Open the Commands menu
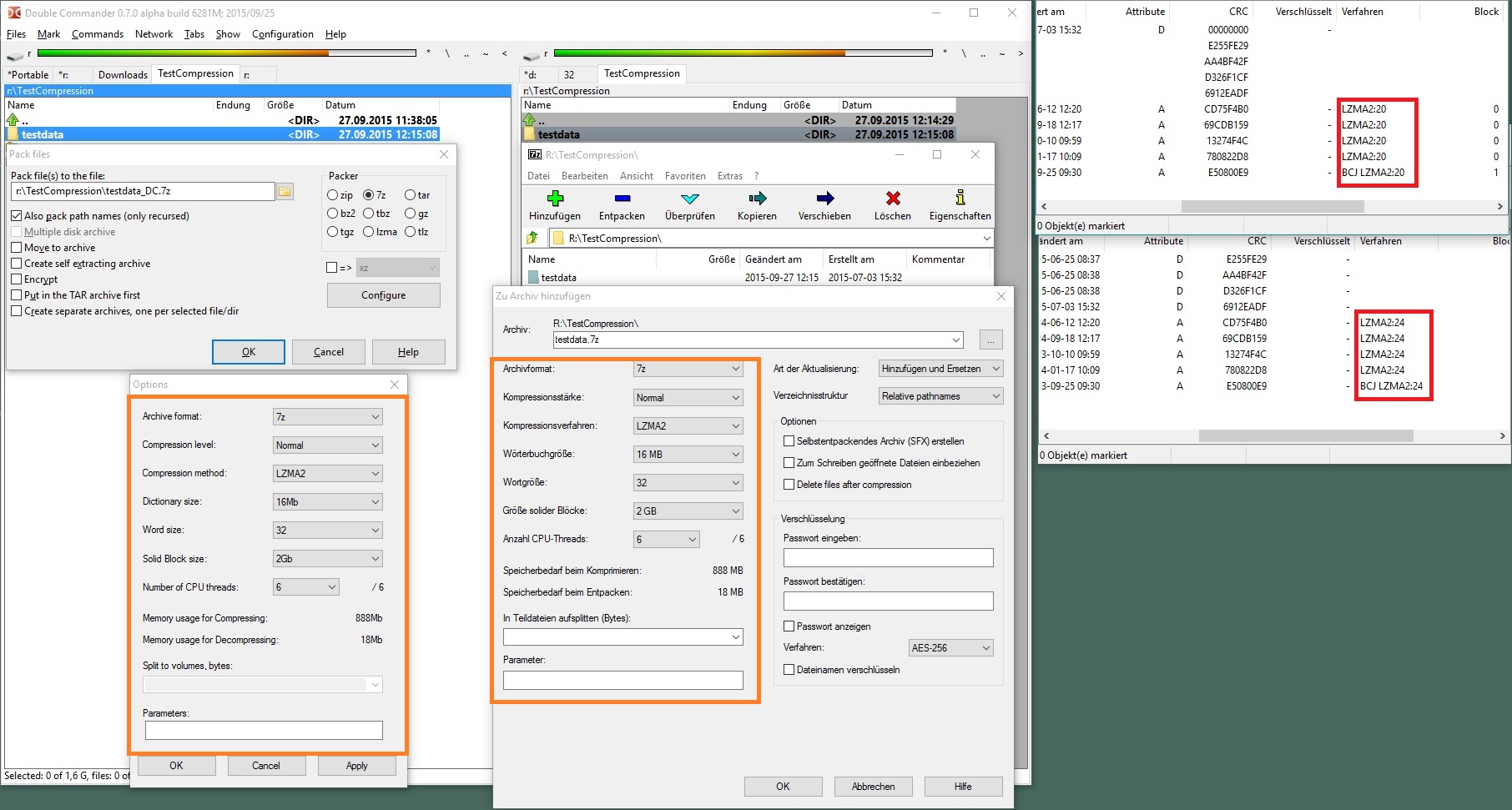 (x=97, y=34)
